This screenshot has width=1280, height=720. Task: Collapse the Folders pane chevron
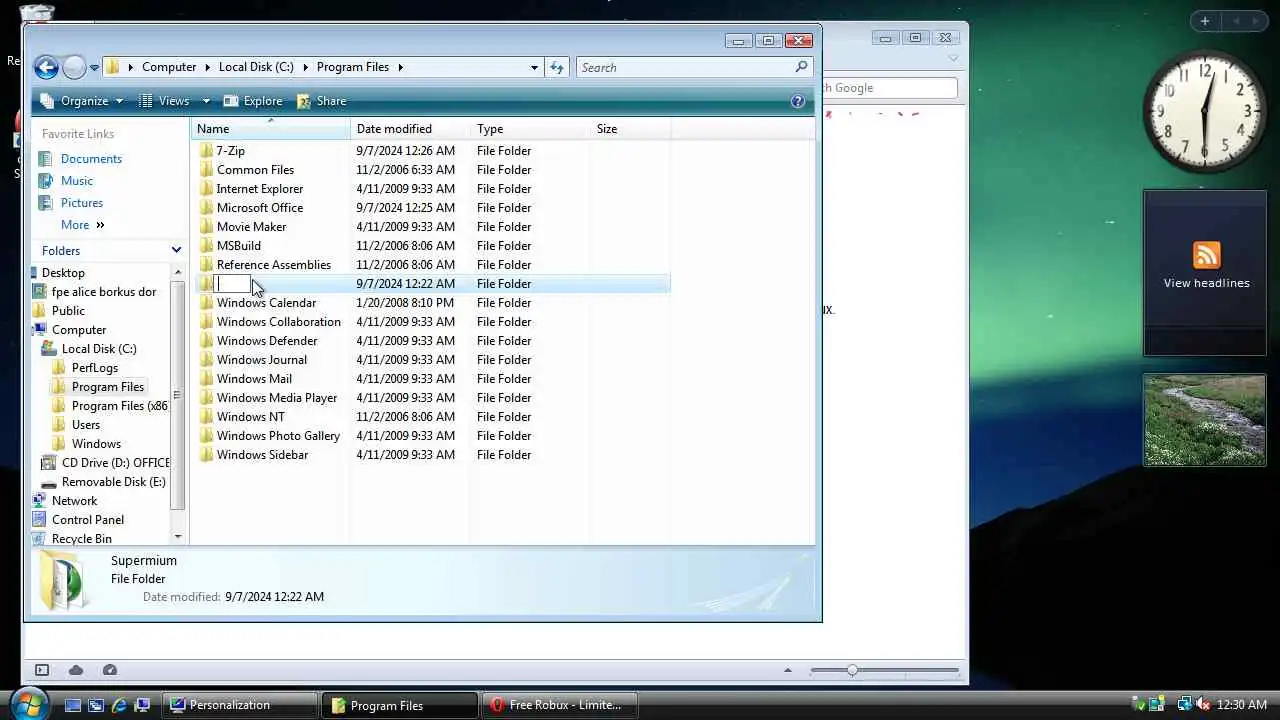[x=177, y=250]
